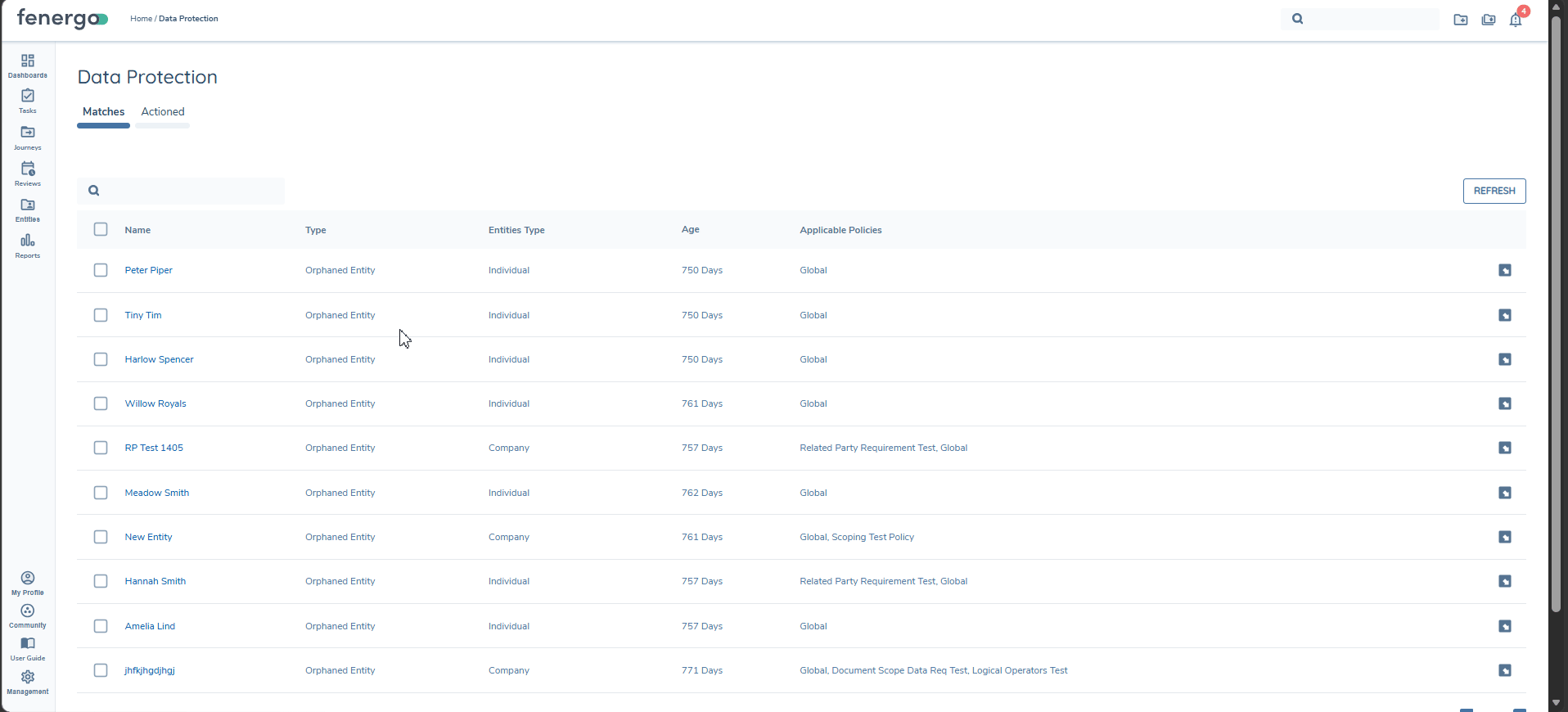Click the action icon for Tiny Tim
Image resolution: width=1568 pixels, height=712 pixels.
click(1505, 315)
